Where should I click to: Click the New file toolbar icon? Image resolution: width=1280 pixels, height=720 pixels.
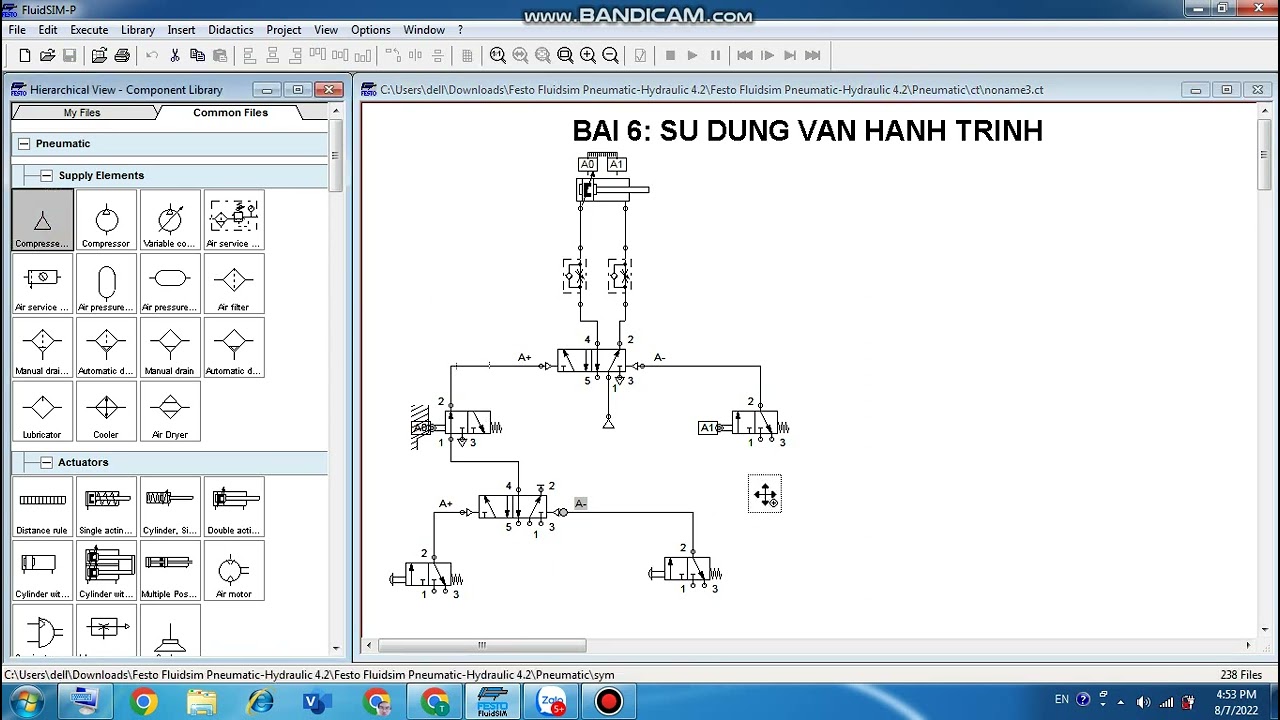24,55
